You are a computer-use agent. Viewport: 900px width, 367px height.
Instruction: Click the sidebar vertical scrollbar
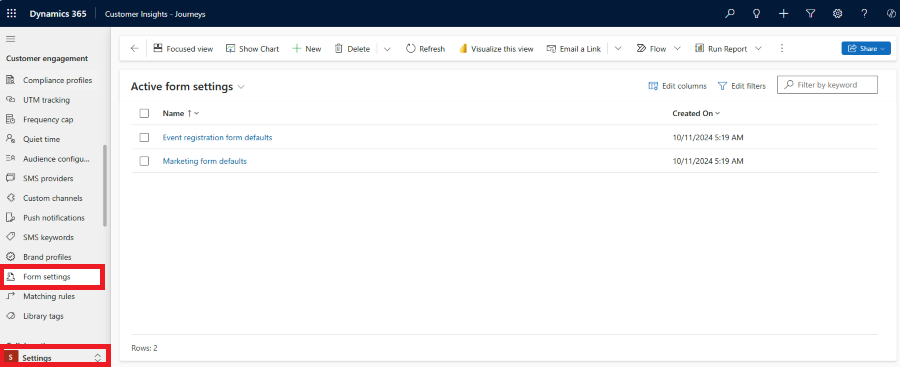click(x=104, y=185)
